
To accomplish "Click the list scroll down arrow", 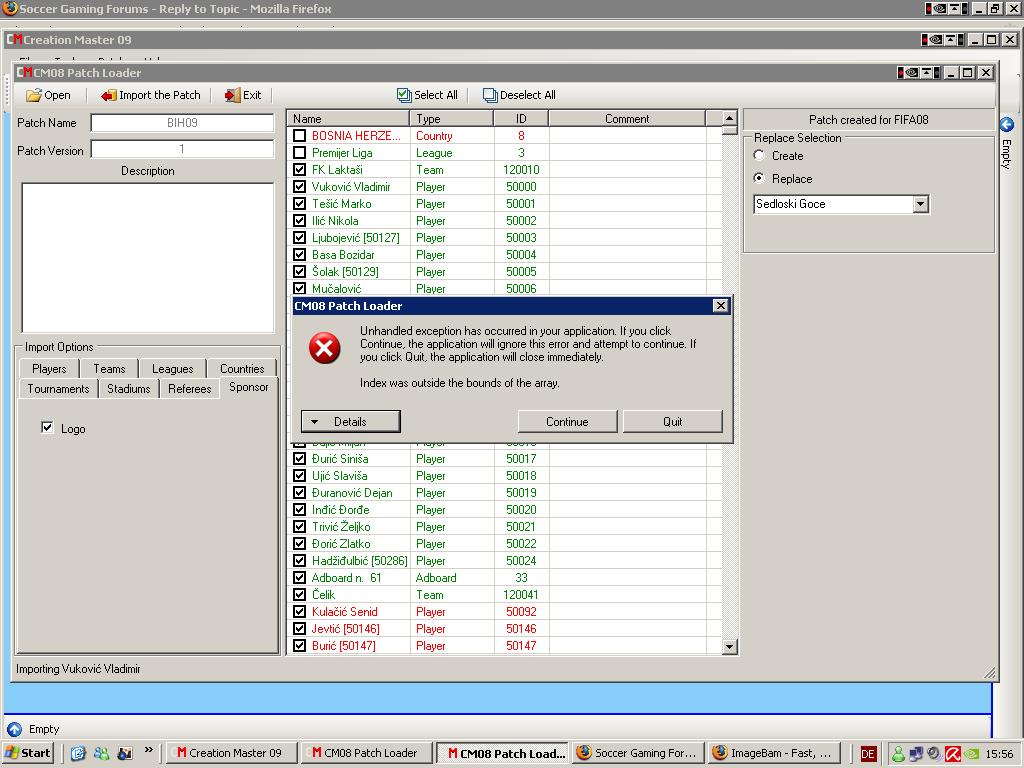I will [x=729, y=647].
